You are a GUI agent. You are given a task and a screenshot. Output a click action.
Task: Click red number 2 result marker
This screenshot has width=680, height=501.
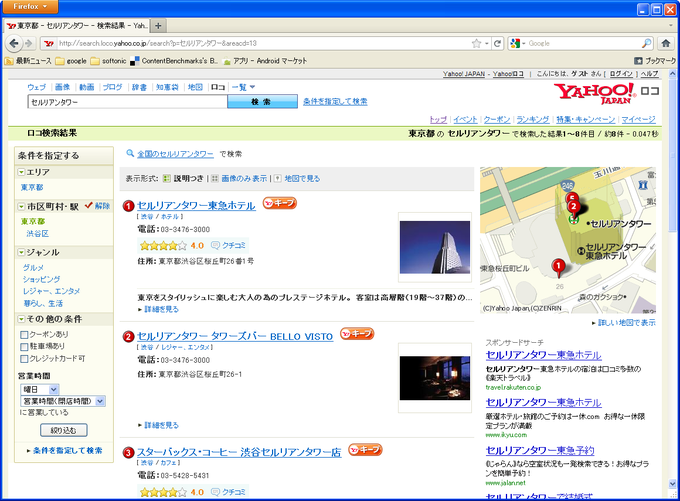click(128, 337)
